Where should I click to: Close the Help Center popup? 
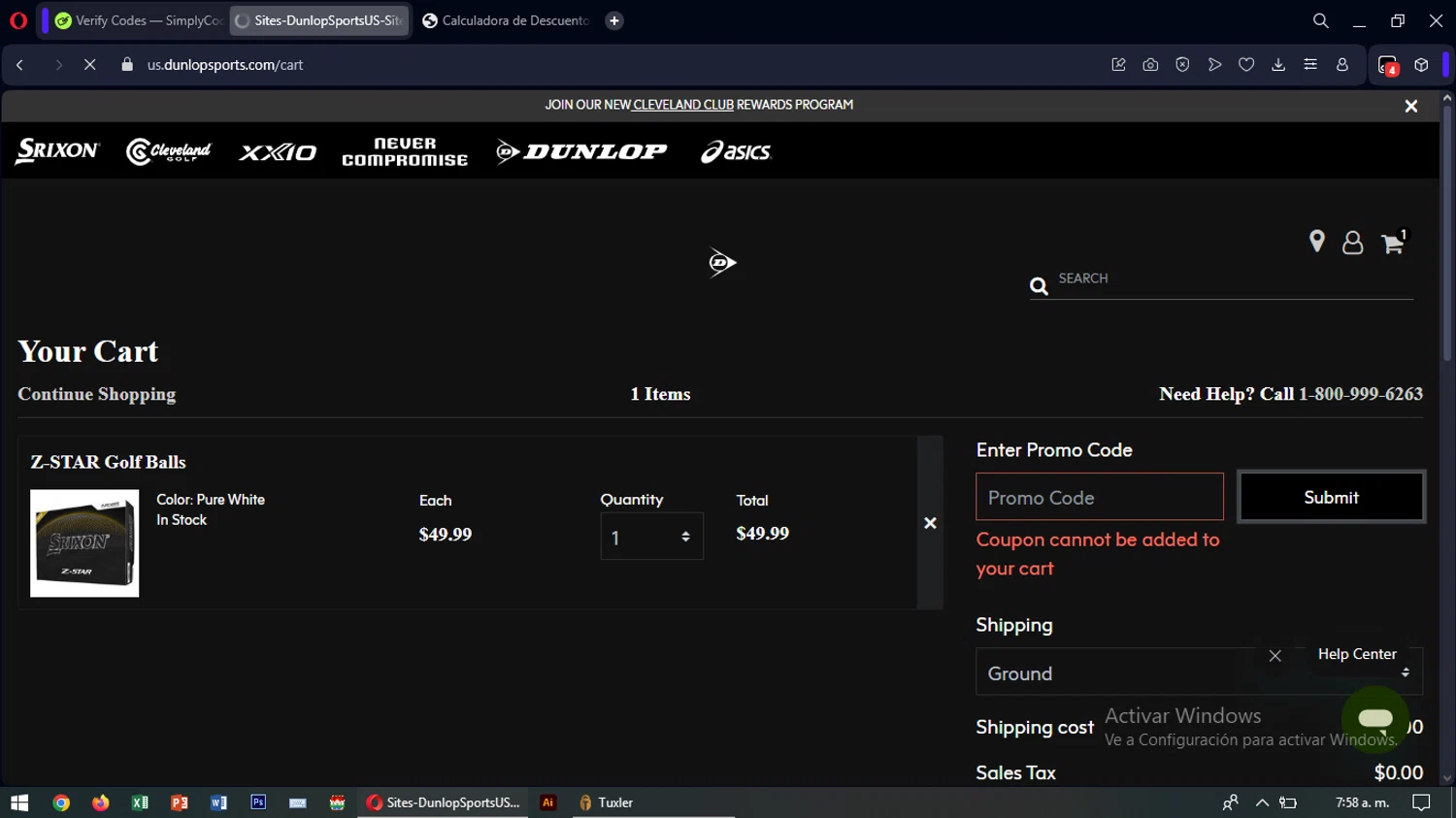pyautogui.click(x=1275, y=656)
